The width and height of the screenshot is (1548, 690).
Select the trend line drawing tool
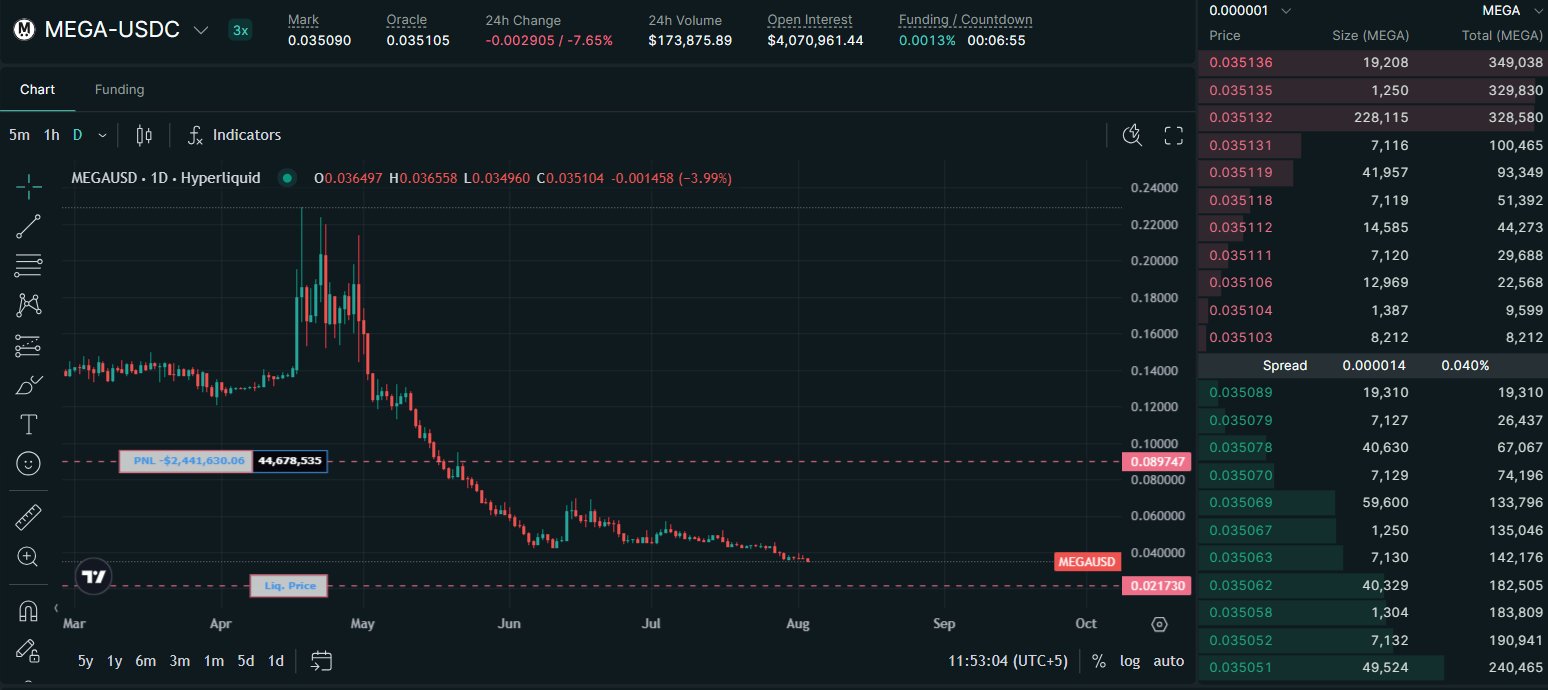click(28, 226)
